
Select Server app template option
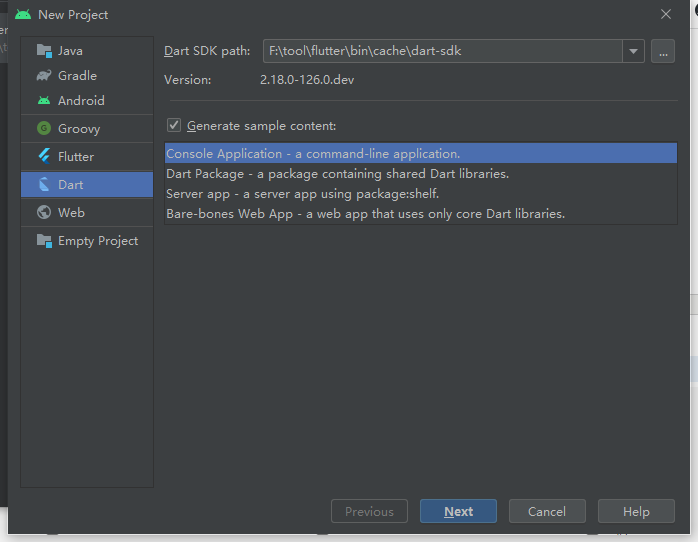tap(302, 194)
